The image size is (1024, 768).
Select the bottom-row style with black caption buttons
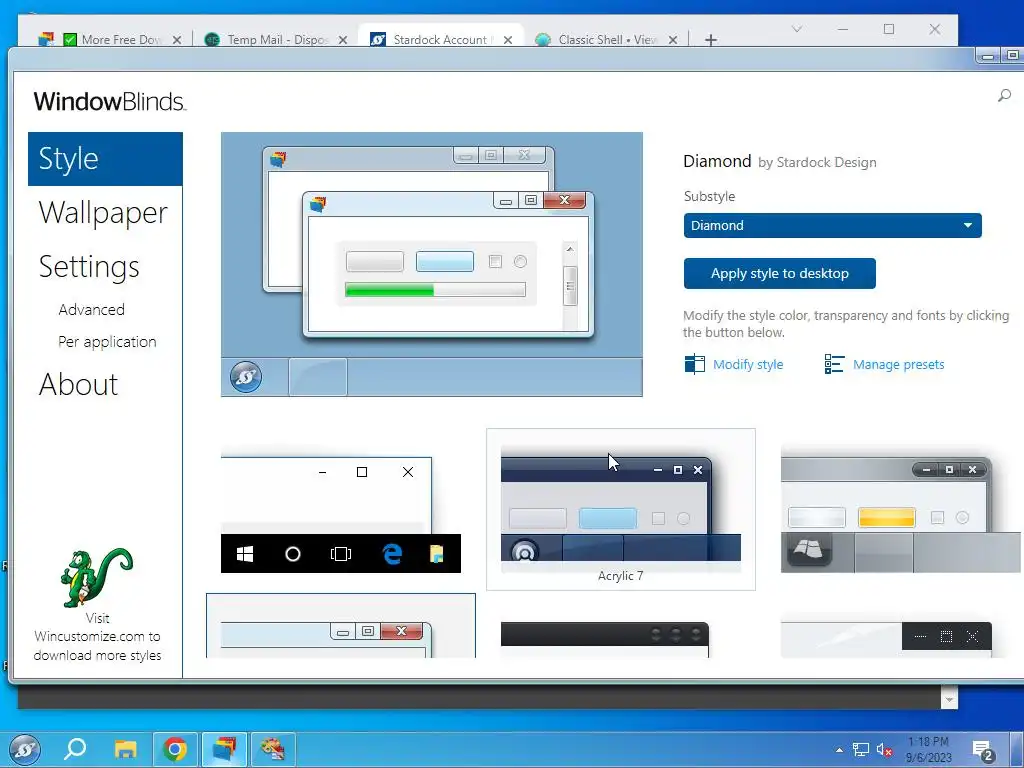pyautogui.click(x=886, y=639)
